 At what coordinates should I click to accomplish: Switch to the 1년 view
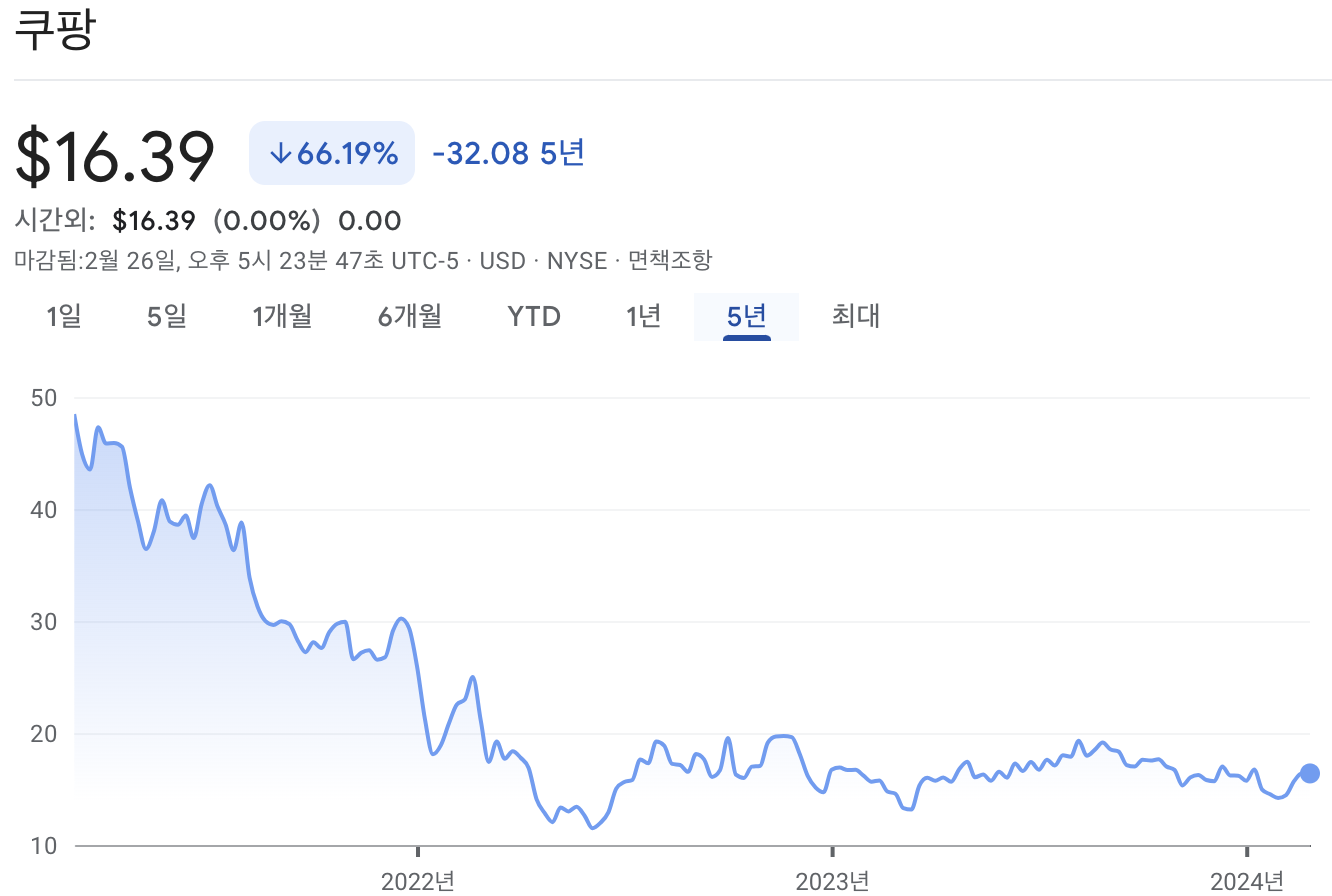pos(643,316)
